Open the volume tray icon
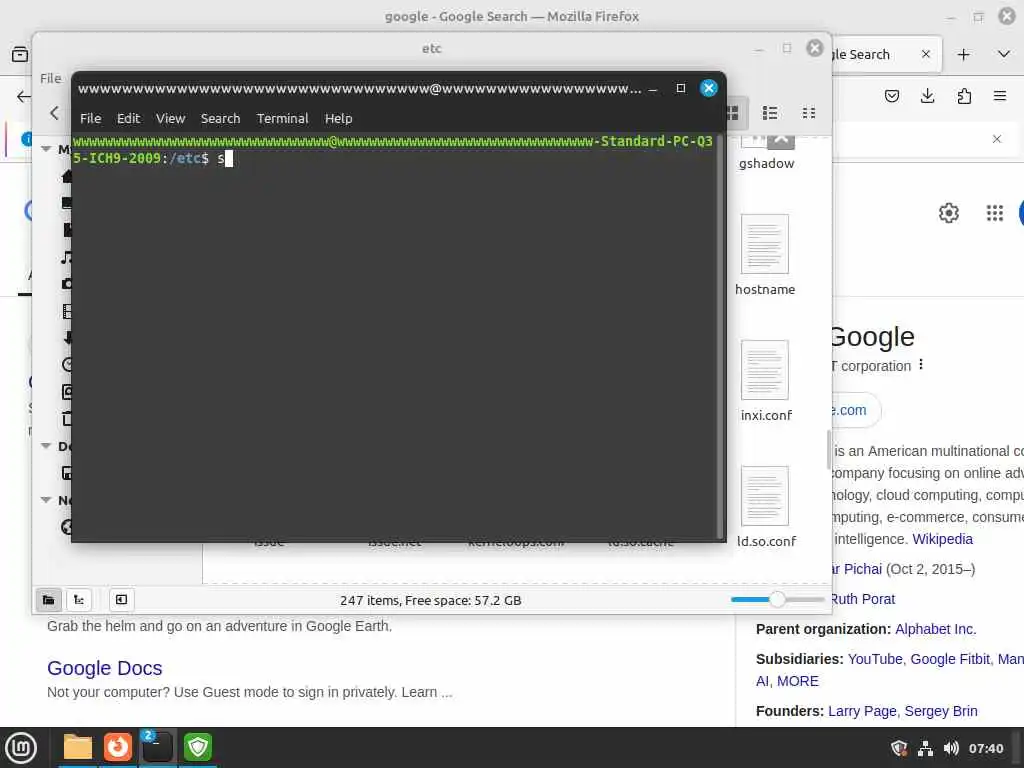Screen dimensions: 1024x768 pos(951,748)
